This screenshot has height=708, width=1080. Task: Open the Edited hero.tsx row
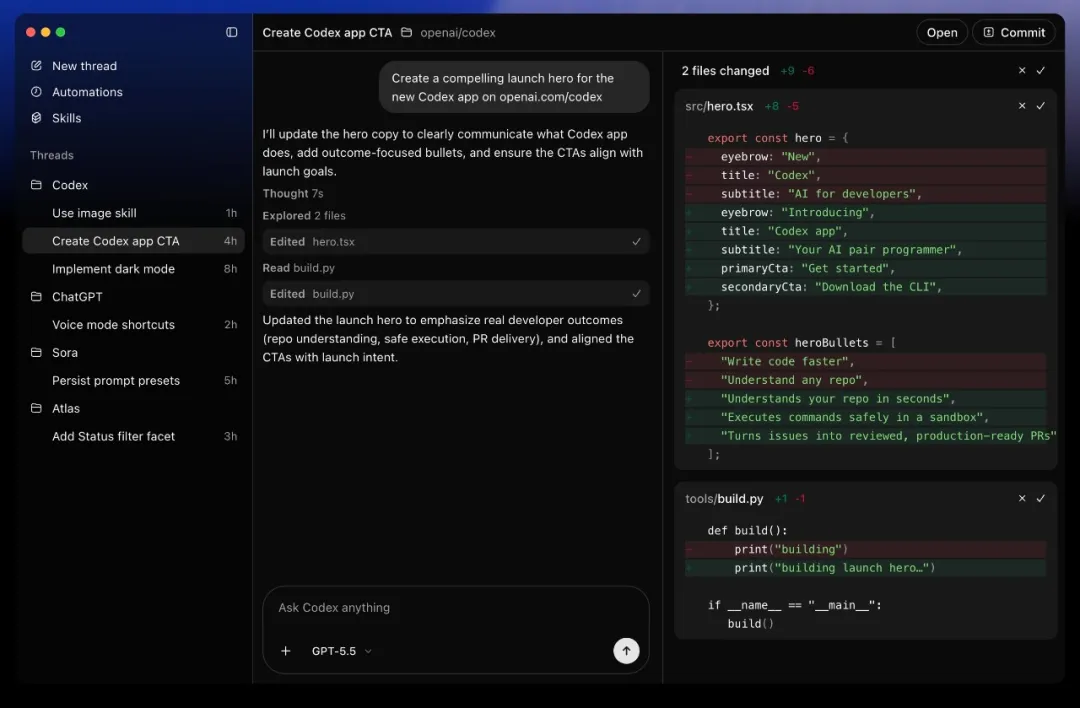coord(455,242)
